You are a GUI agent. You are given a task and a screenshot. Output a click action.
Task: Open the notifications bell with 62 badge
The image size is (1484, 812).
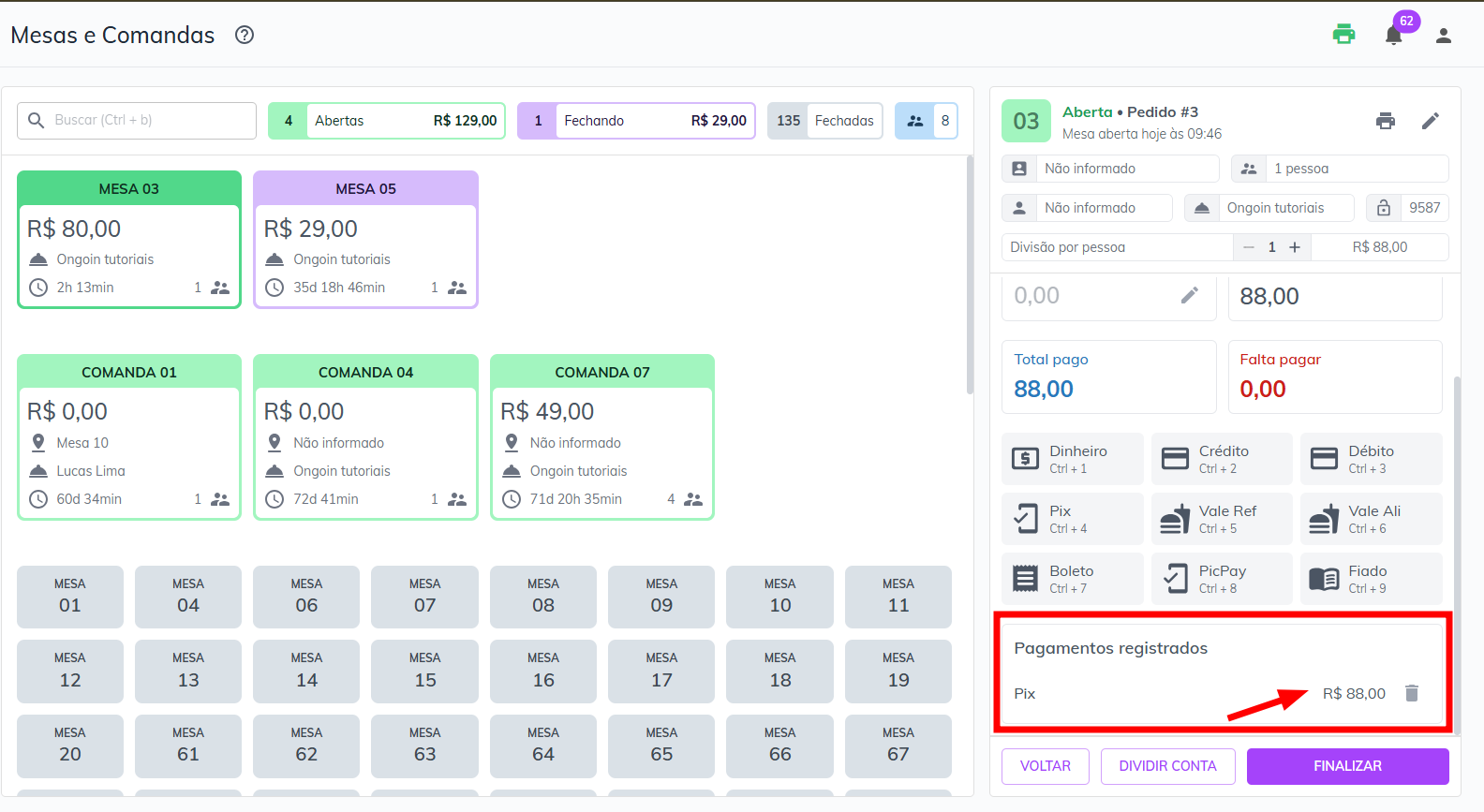[1393, 36]
